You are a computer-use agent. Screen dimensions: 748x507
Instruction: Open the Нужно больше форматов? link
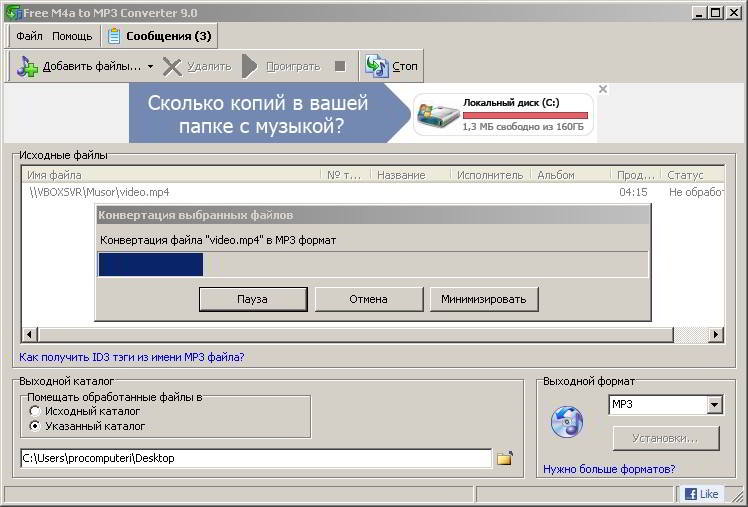tap(609, 469)
